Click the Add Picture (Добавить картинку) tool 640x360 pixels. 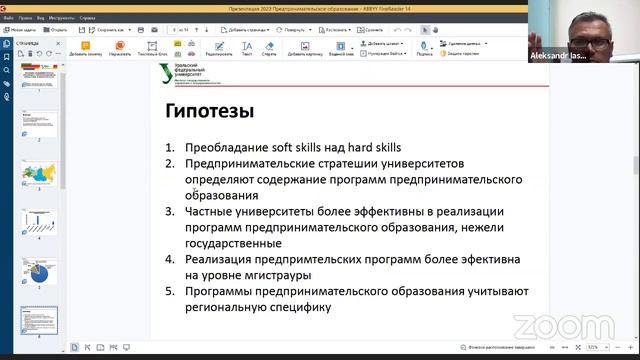305,48
